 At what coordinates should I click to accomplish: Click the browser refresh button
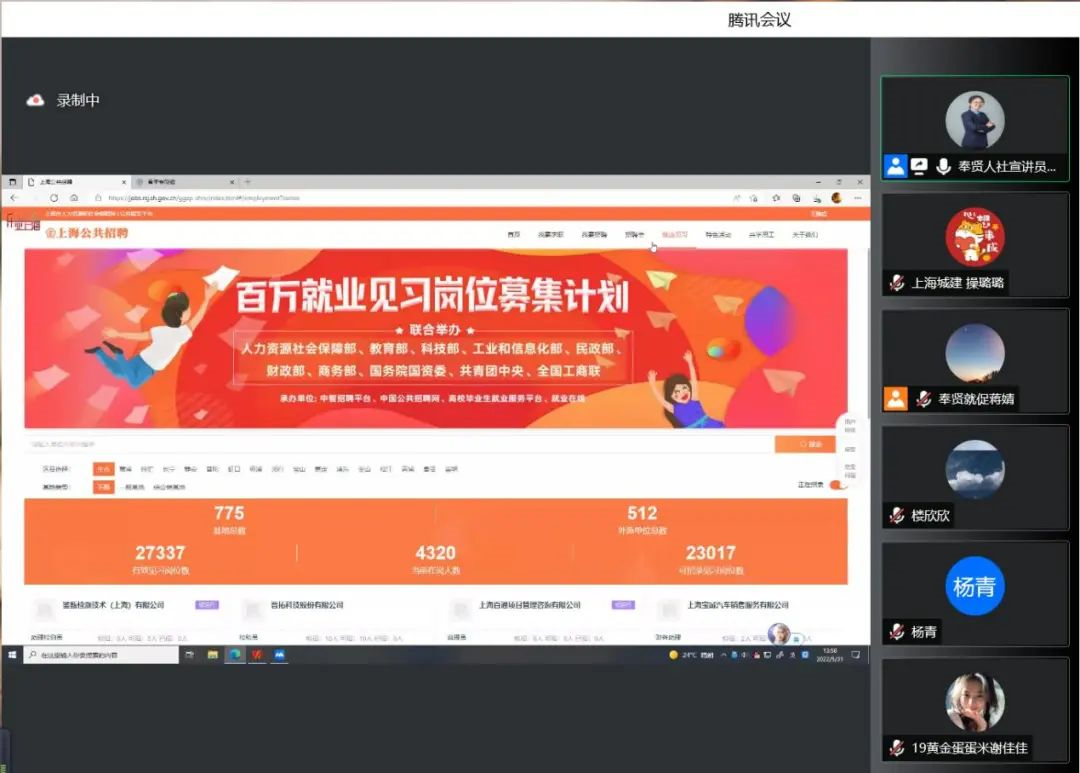point(54,198)
